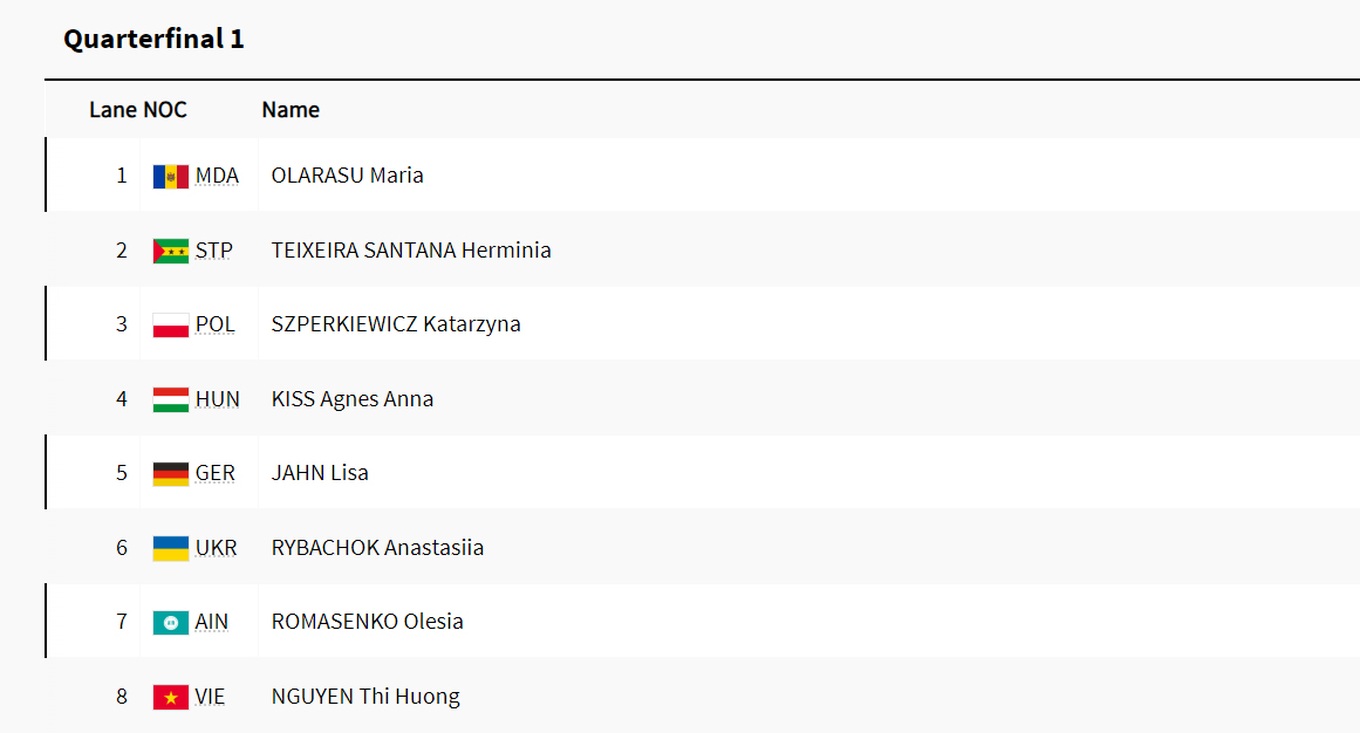
Task: Click the Name column header
Action: (291, 110)
